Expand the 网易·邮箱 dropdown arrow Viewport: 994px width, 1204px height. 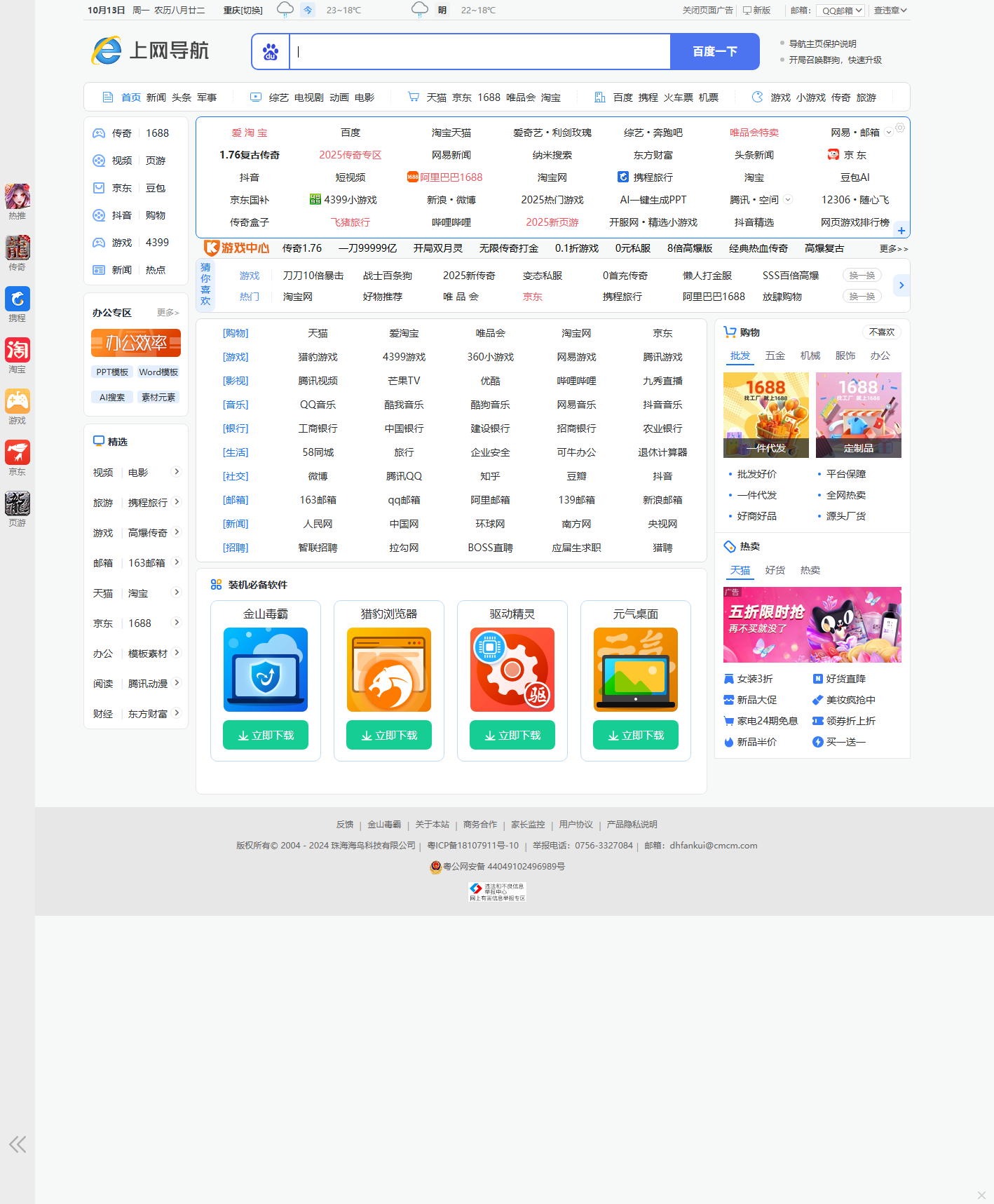(x=889, y=133)
